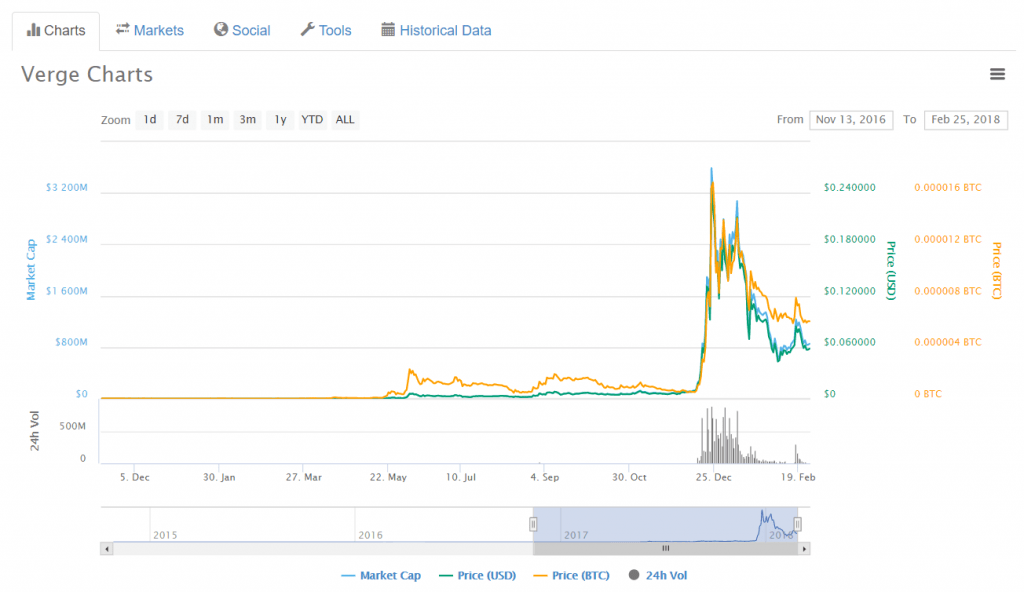
Task: Click the left arrow on the navigator scrollbar
Action: coord(106,548)
